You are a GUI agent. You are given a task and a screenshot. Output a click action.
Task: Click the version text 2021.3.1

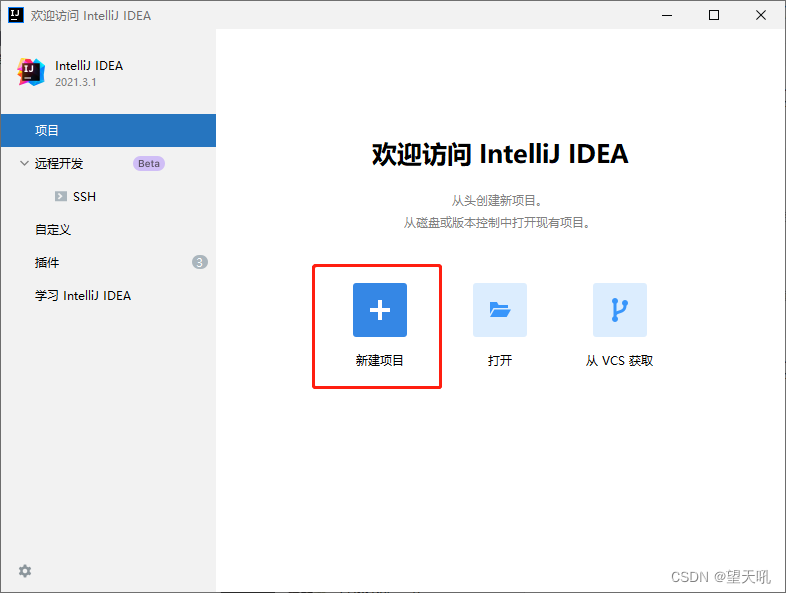(76, 82)
